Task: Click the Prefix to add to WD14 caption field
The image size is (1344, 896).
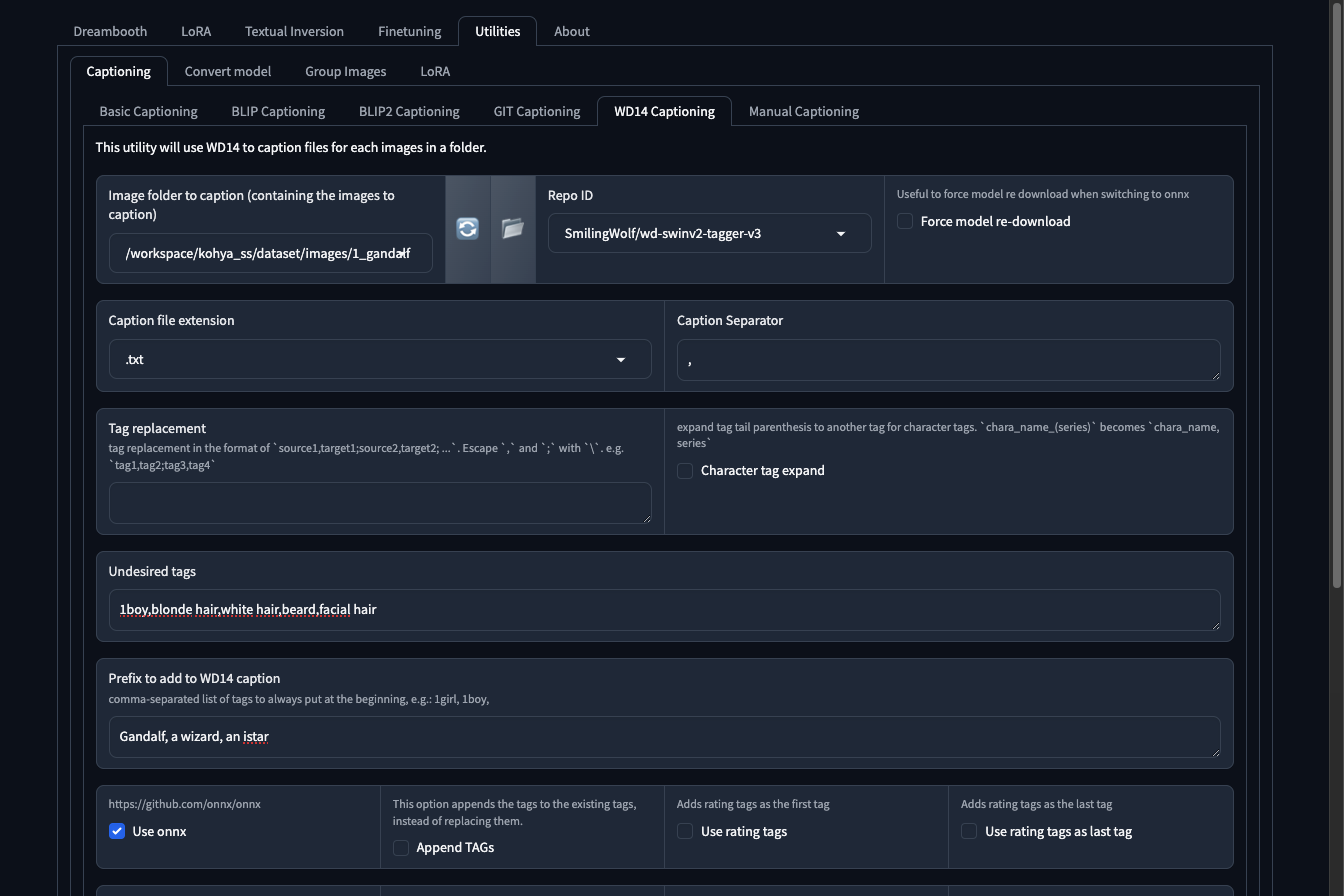Action: tap(665, 736)
